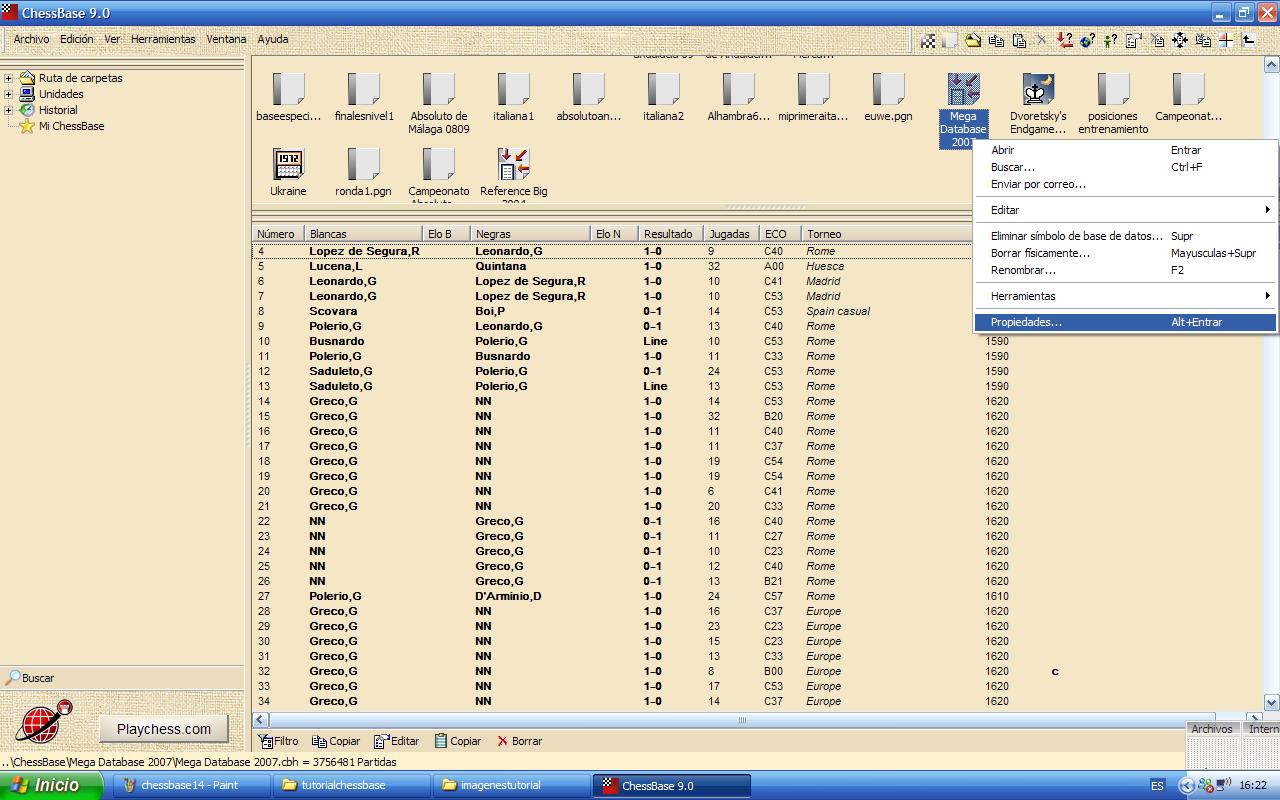Click the open folder toolbar icon
The width and height of the screenshot is (1280, 800).
973,40
